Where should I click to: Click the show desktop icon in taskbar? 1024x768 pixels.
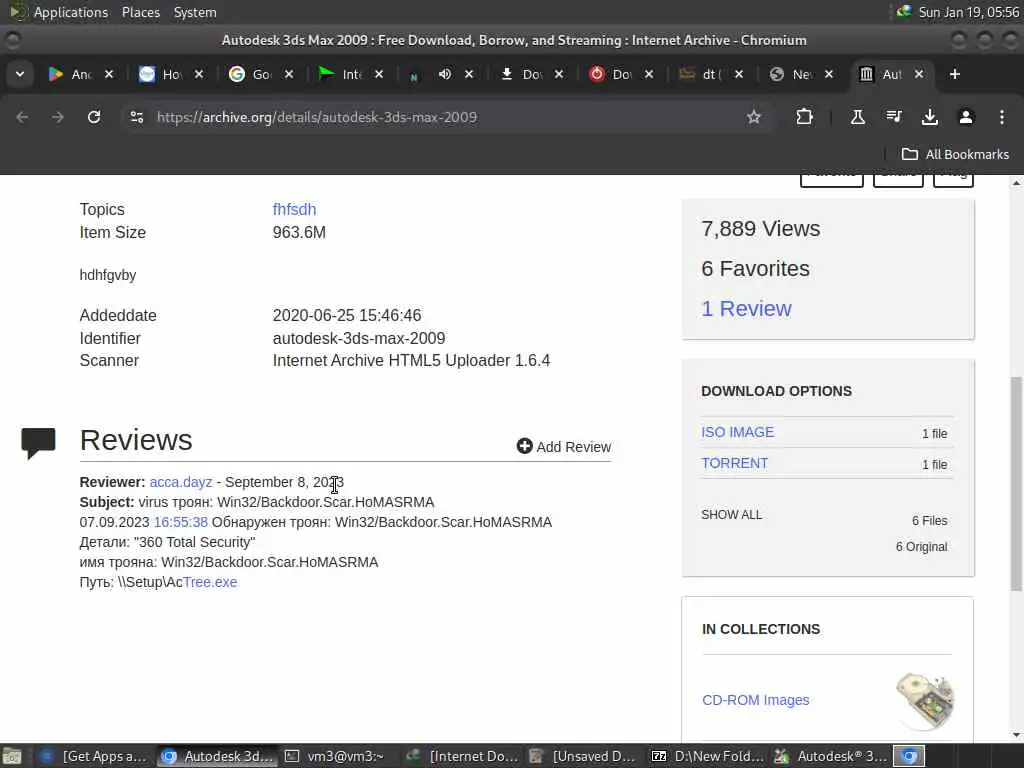(12, 756)
